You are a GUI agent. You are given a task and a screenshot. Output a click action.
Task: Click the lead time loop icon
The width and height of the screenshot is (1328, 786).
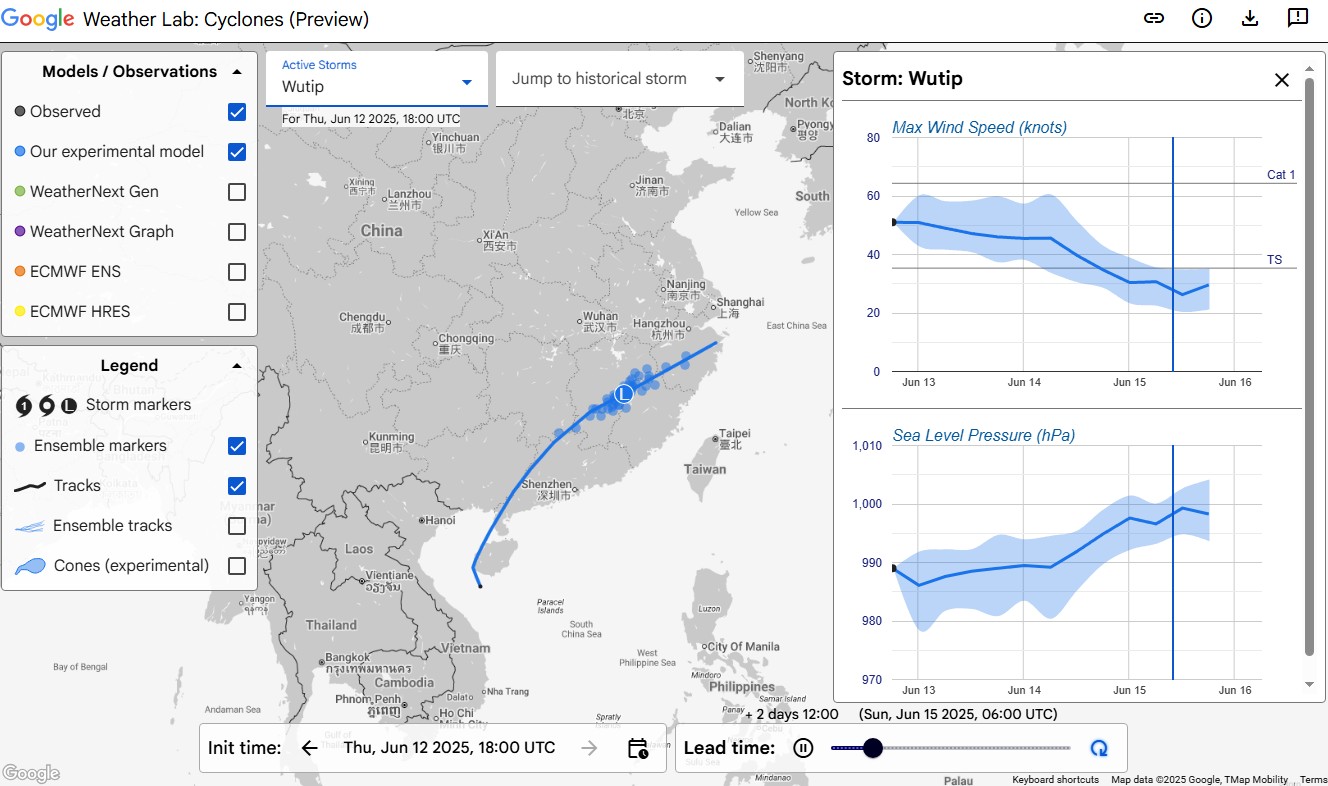tap(1099, 748)
